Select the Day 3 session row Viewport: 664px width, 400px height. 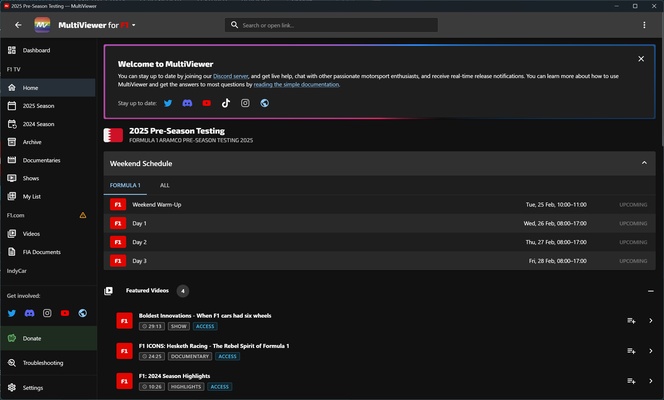(x=379, y=261)
